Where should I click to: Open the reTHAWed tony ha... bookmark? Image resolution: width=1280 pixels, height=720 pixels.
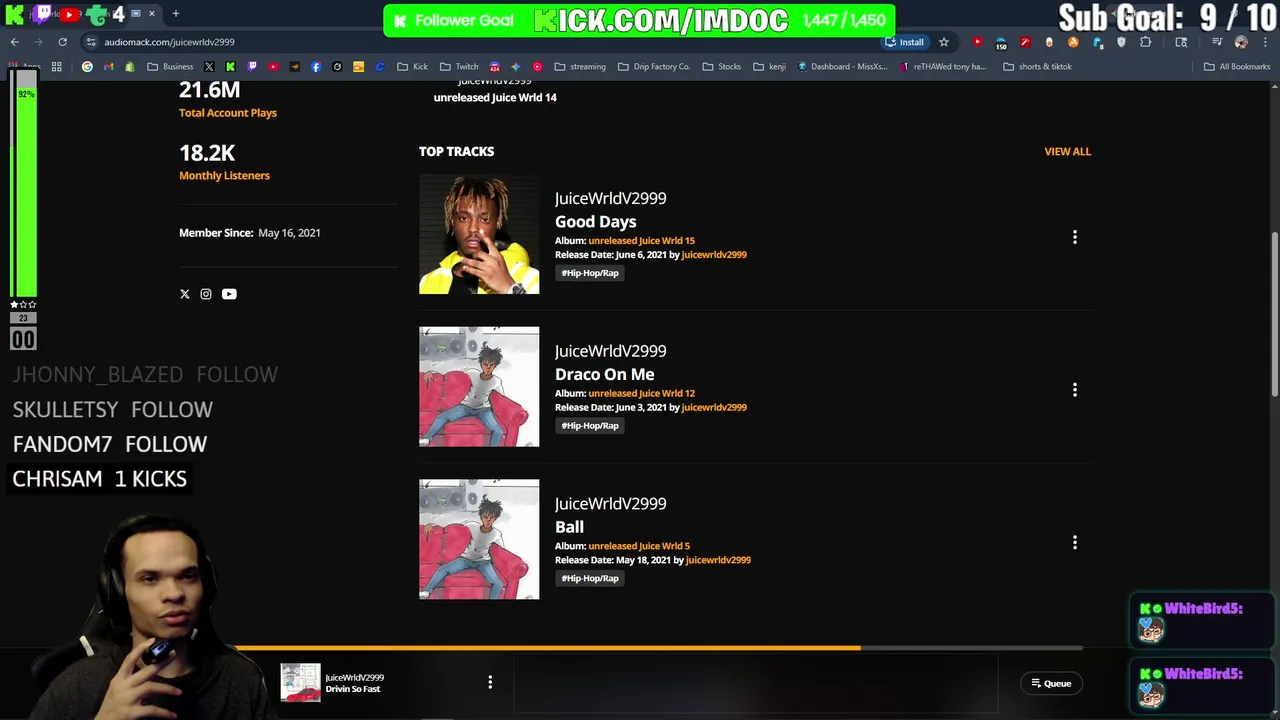tap(943, 67)
